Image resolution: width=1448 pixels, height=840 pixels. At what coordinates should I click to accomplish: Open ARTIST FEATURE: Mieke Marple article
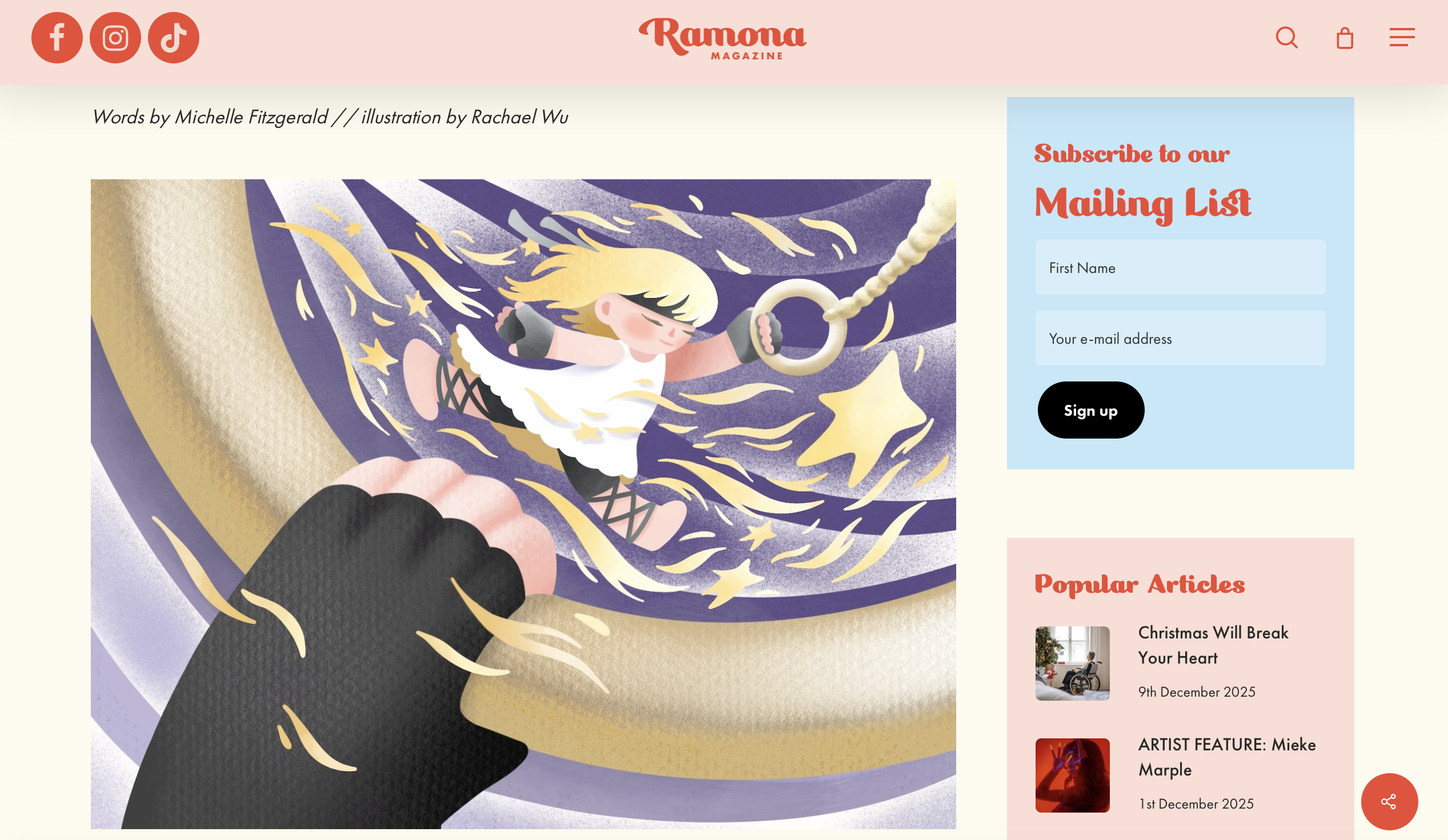click(1227, 757)
